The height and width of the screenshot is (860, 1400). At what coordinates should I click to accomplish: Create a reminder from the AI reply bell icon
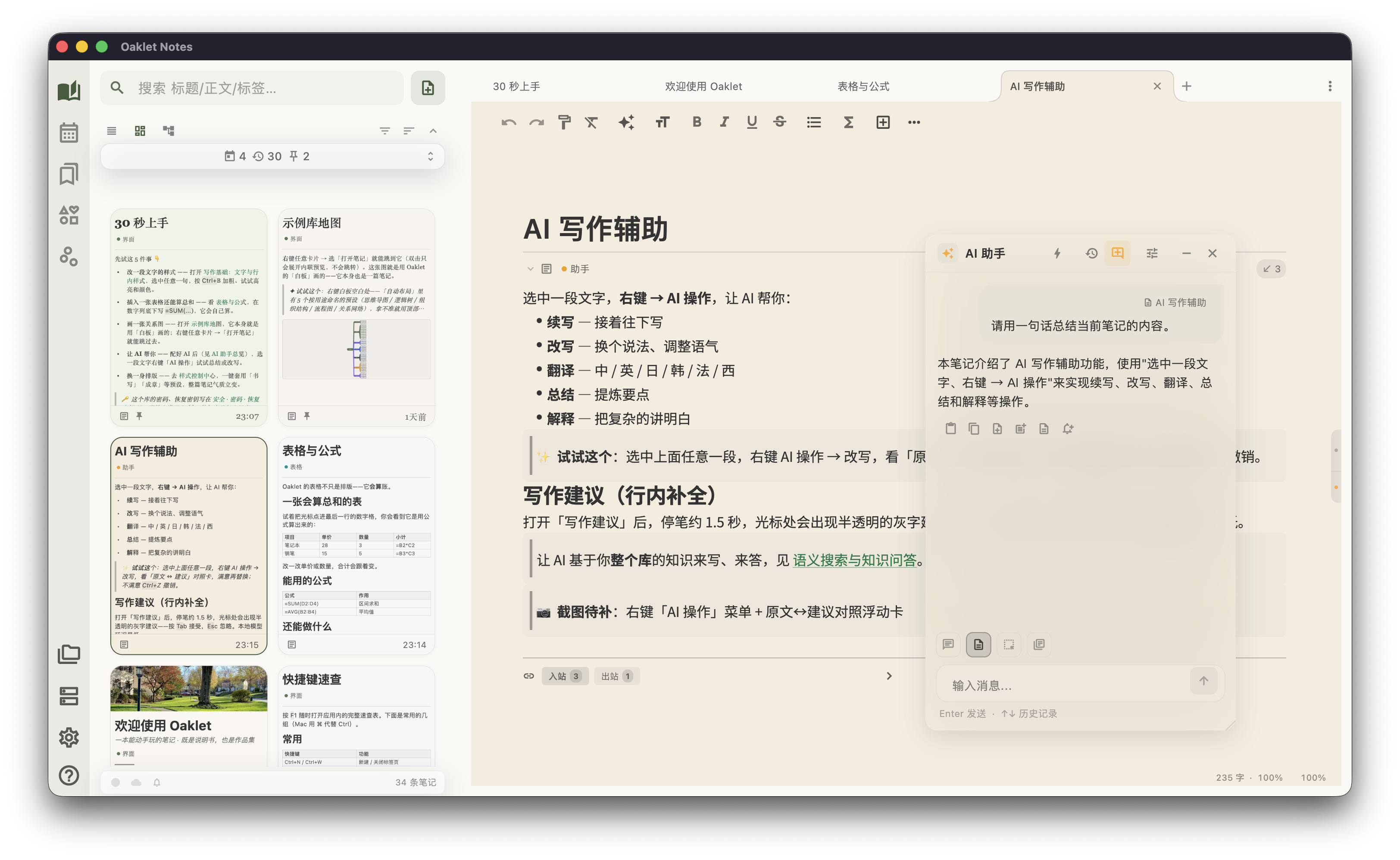1068,429
